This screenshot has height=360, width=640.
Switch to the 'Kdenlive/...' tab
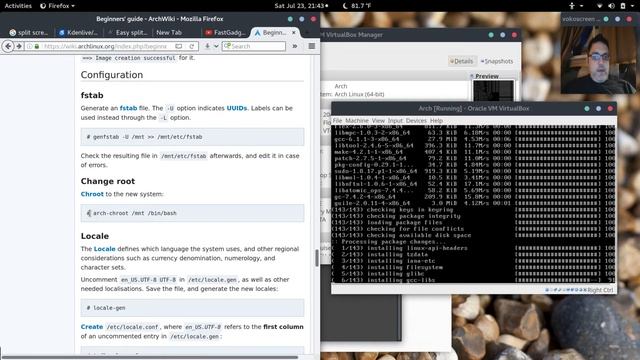tap(78, 33)
